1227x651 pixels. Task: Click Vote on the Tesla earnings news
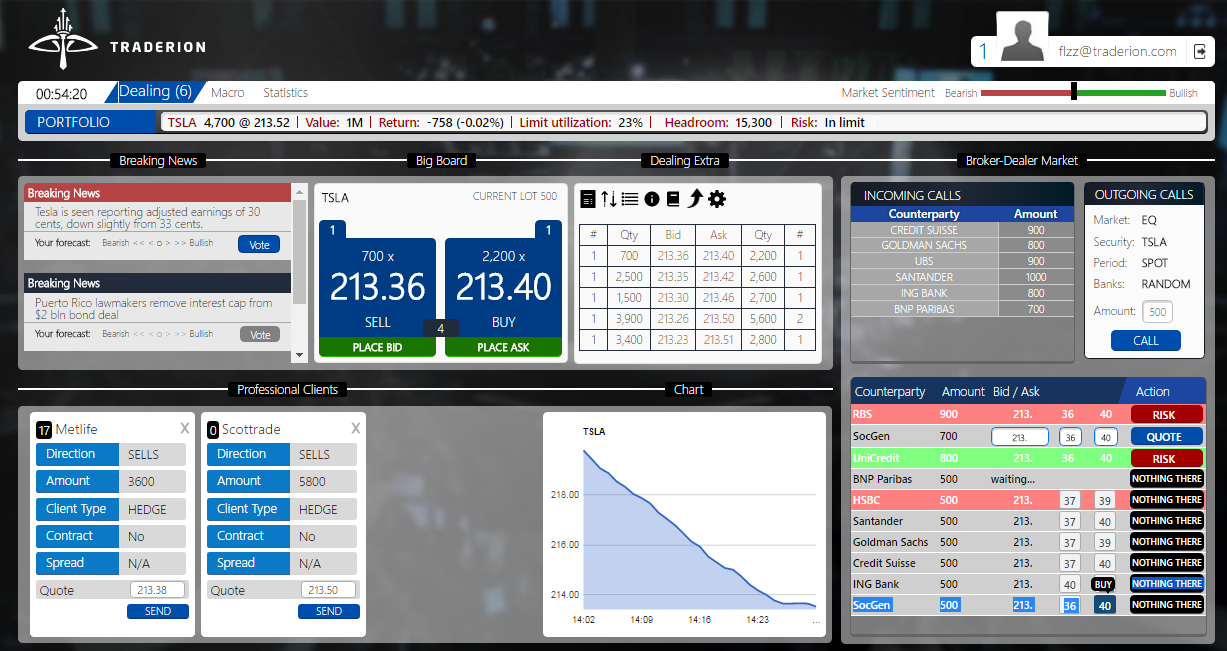pyautogui.click(x=259, y=244)
